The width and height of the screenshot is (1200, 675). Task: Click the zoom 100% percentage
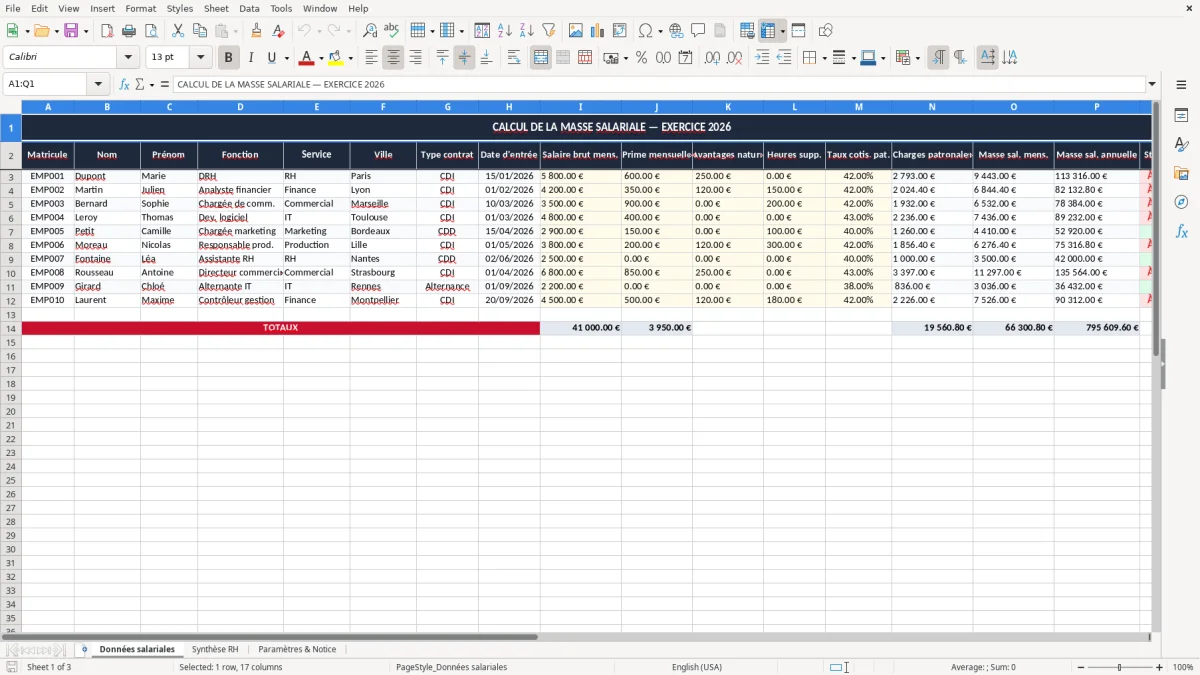[x=1183, y=667]
